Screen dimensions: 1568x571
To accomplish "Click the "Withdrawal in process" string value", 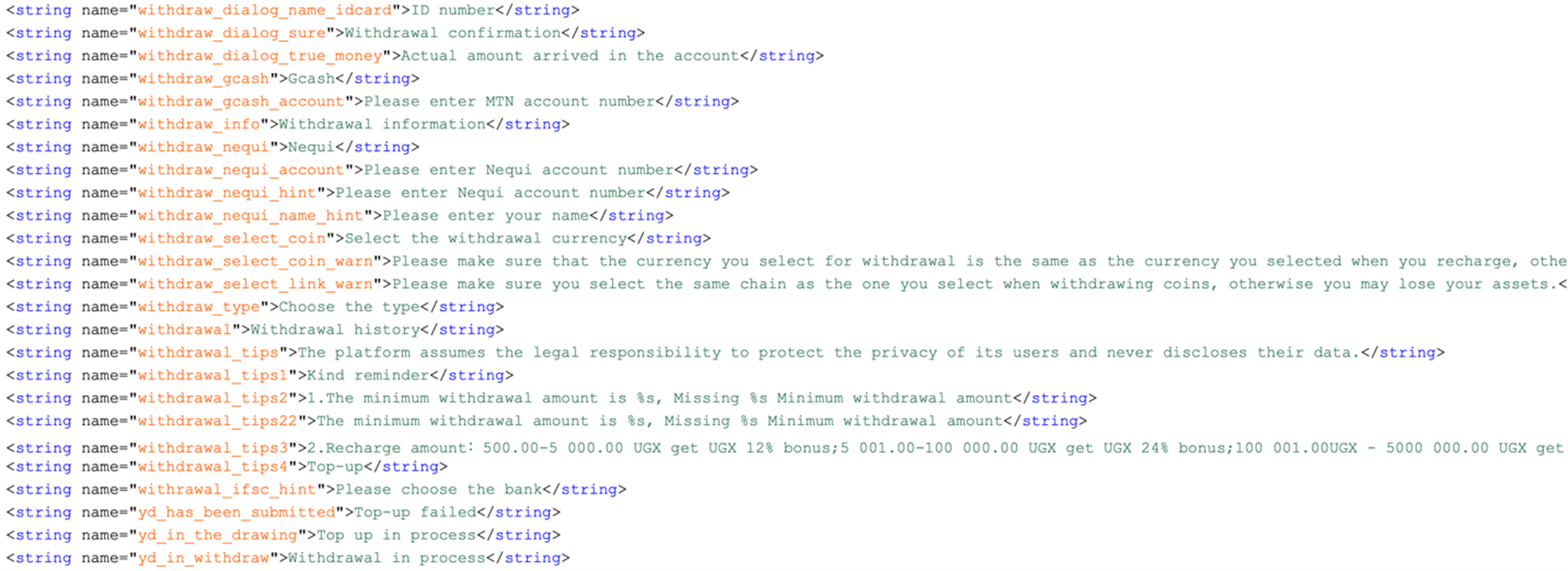I will click(386, 558).
